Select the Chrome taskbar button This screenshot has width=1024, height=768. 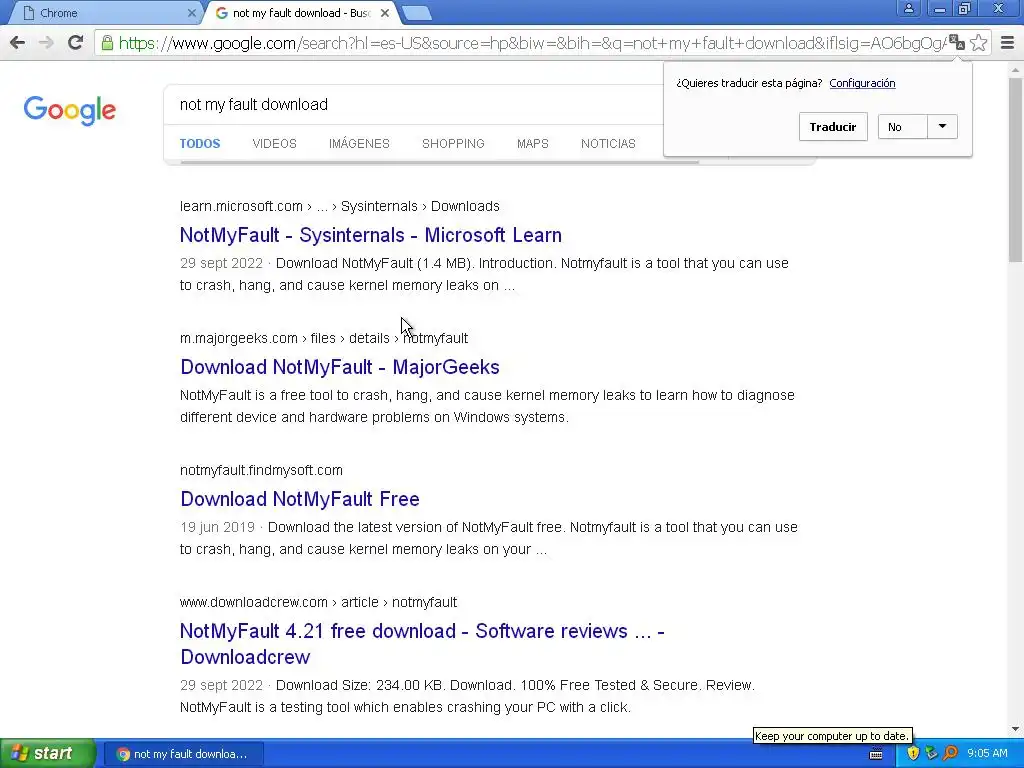pyautogui.click(x=184, y=754)
